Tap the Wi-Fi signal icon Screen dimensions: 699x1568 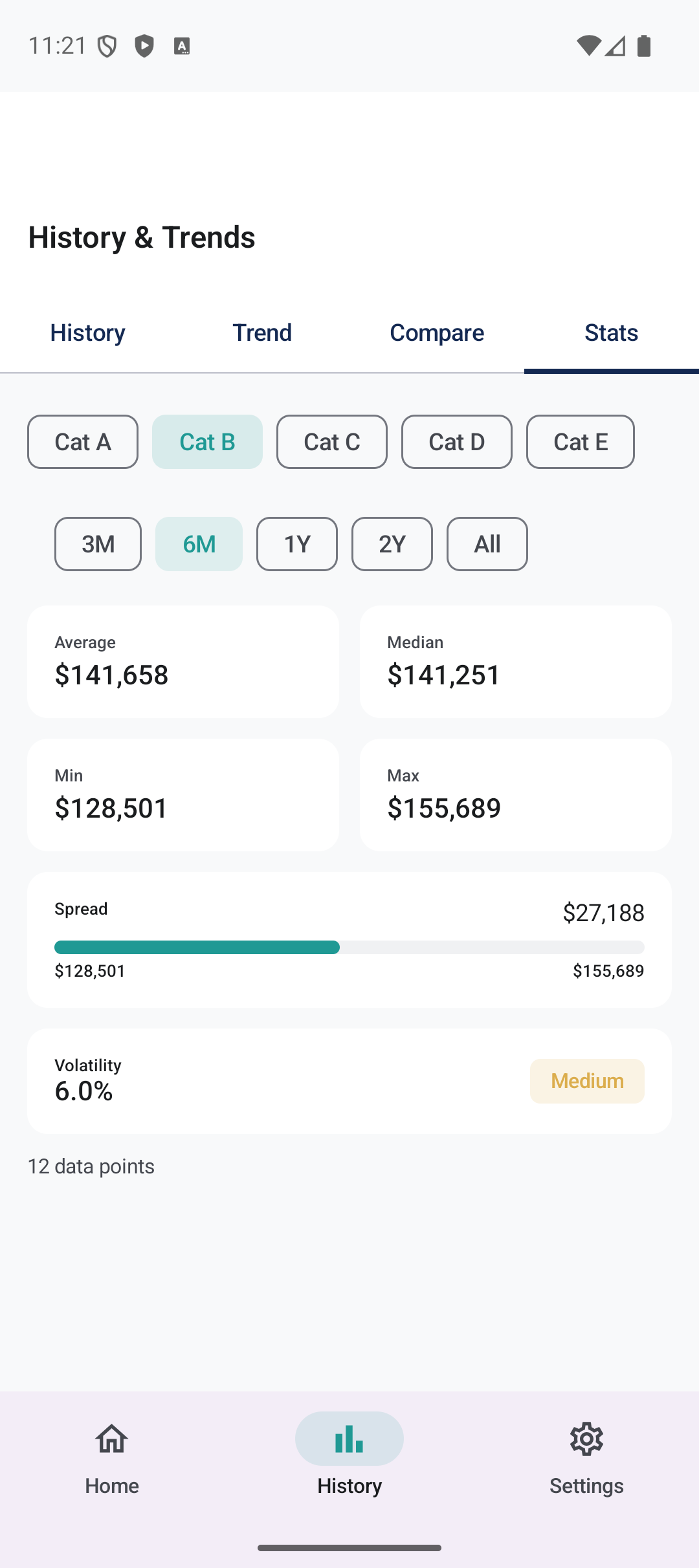pos(588,46)
